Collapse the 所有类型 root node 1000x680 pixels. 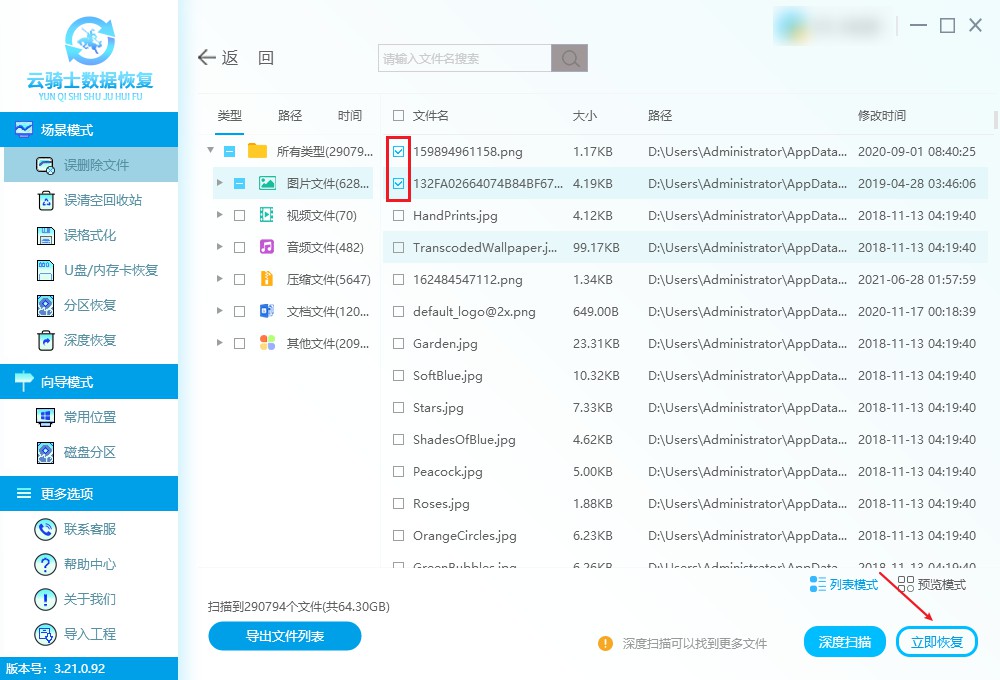click(x=210, y=151)
